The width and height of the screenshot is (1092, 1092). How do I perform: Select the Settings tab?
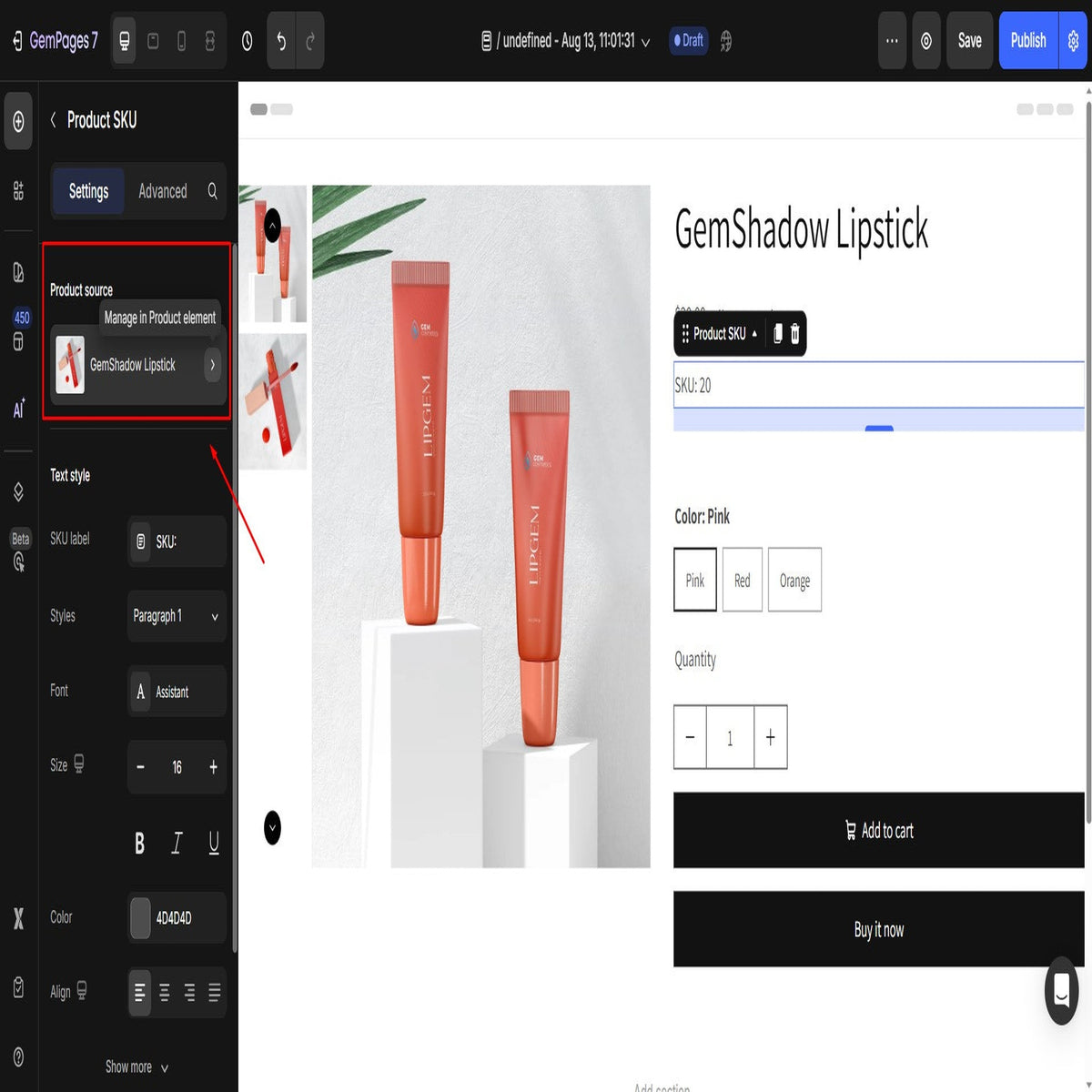point(88,191)
